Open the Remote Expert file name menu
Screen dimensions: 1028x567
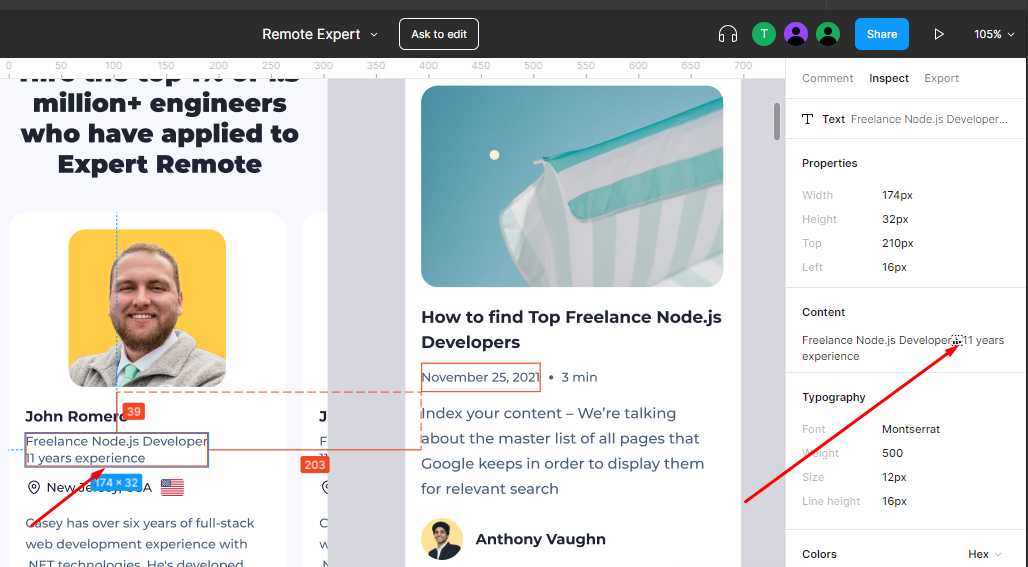tap(320, 34)
